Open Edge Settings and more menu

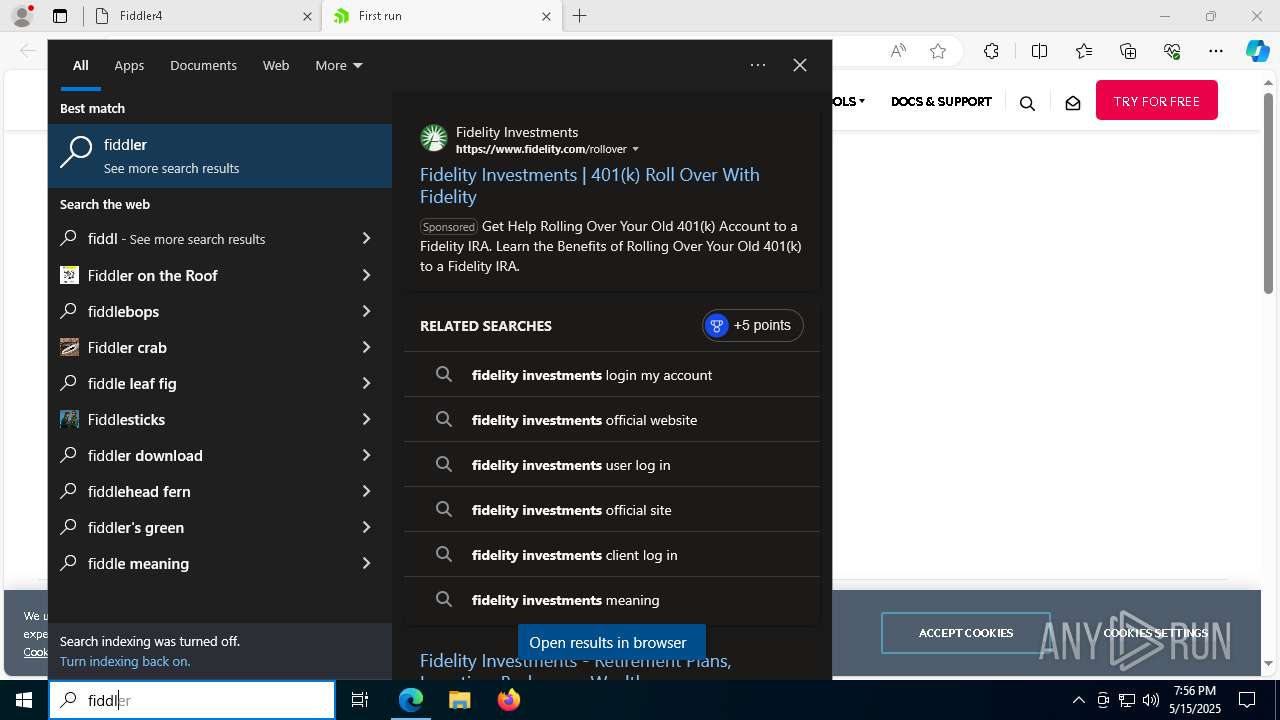[1216, 51]
